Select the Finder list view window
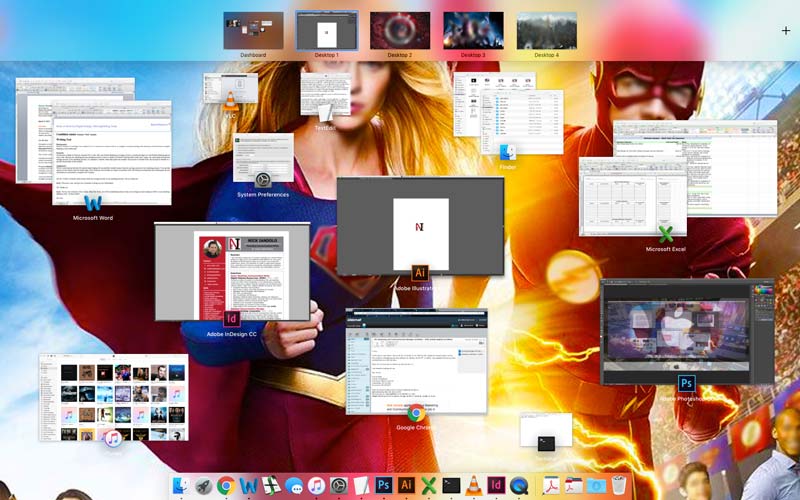The image size is (800, 500). [x=522, y=122]
